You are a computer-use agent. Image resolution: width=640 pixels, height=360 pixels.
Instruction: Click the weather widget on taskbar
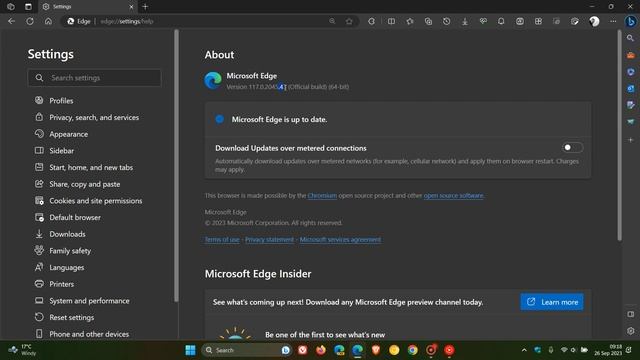tap(23, 350)
